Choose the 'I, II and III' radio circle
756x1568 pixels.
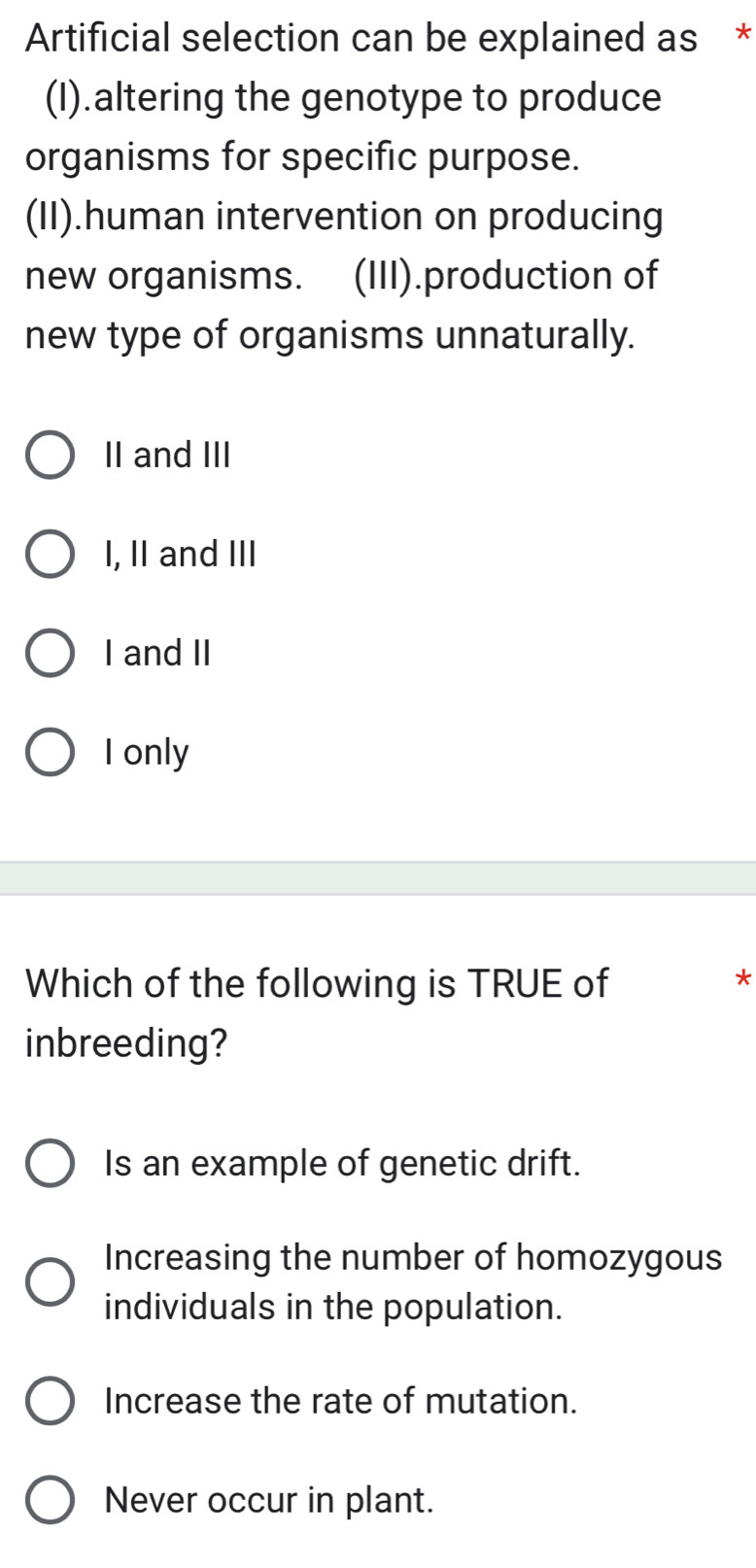coord(50,555)
